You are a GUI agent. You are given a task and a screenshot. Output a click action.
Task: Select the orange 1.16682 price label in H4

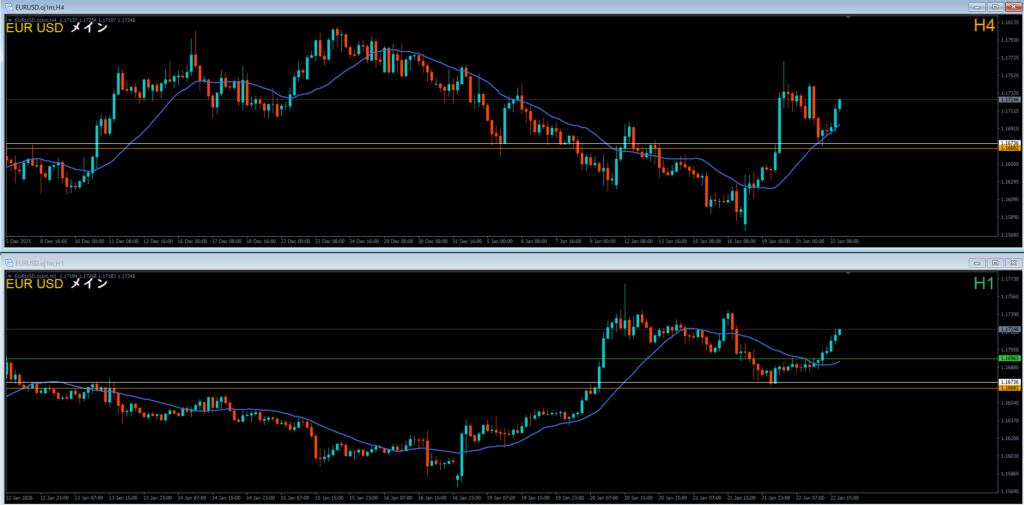[1009, 149]
